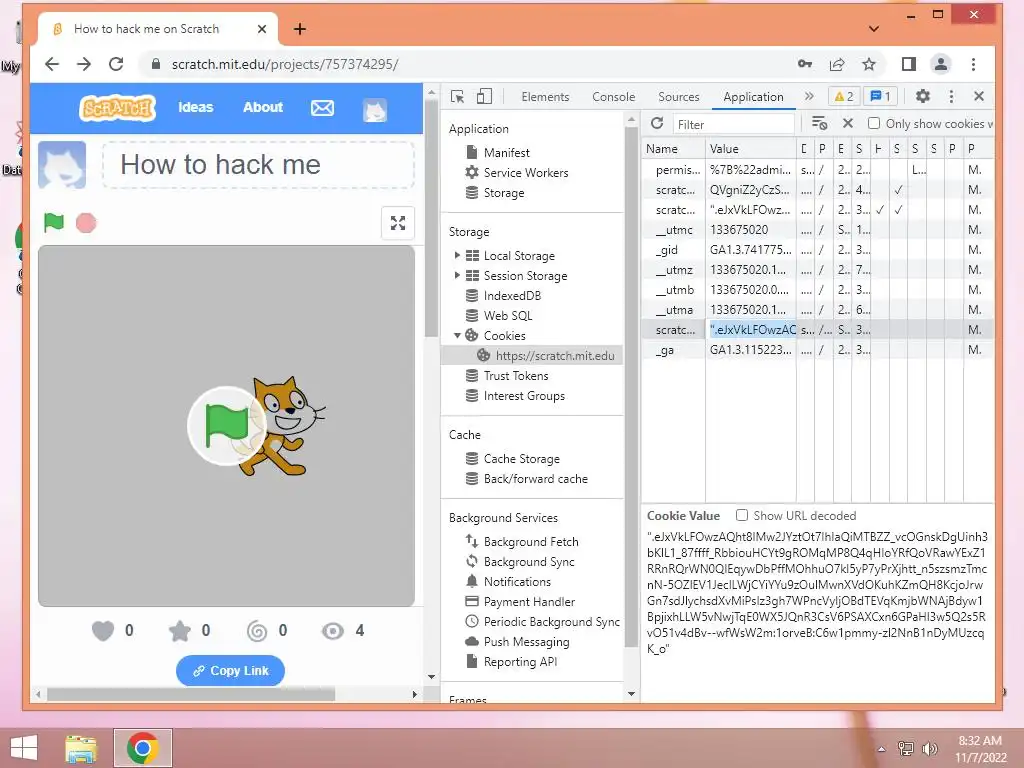1024x768 pixels.
Task: Click the share page icon
Action: coord(837,64)
